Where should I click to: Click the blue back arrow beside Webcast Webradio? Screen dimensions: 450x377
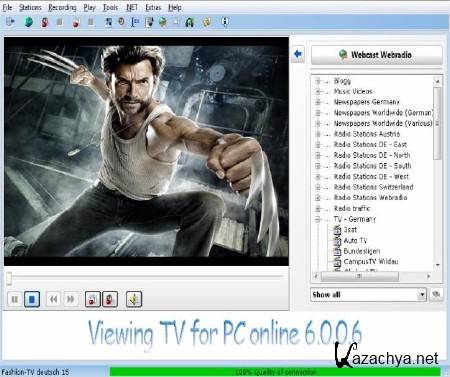[x=298, y=54]
